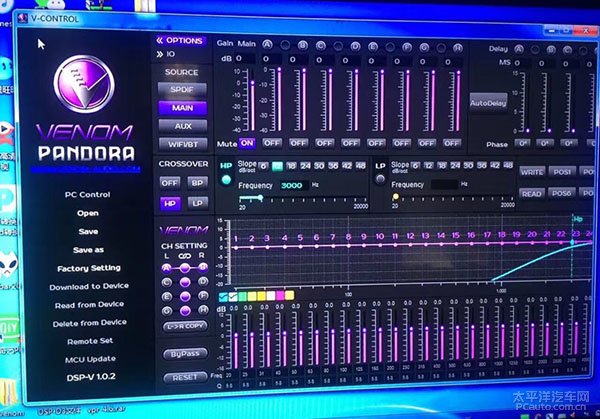Click the READ preset button
Viewport: 600px width, 419px height.
point(532,194)
